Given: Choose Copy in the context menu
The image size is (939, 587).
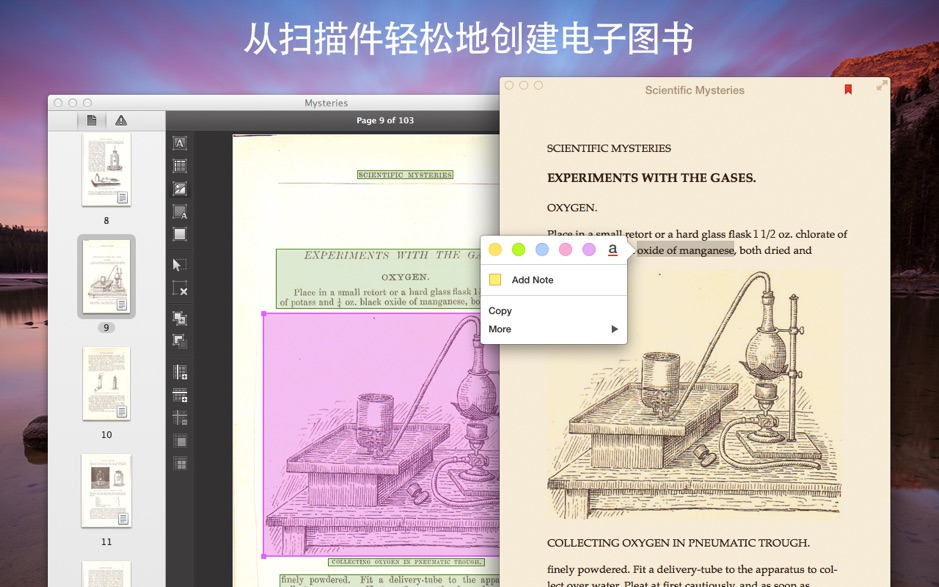Looking at the screenshot, I should (x=500, y=310).
